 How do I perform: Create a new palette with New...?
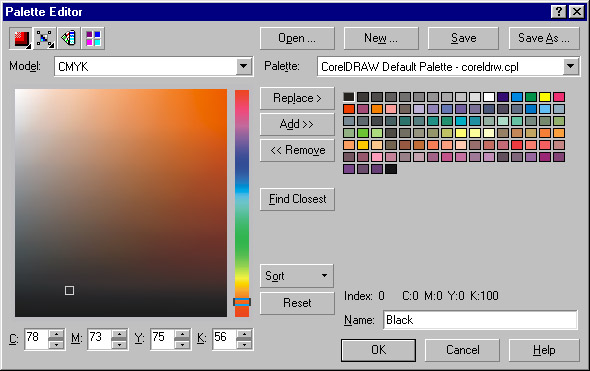[x=381, y=38]
